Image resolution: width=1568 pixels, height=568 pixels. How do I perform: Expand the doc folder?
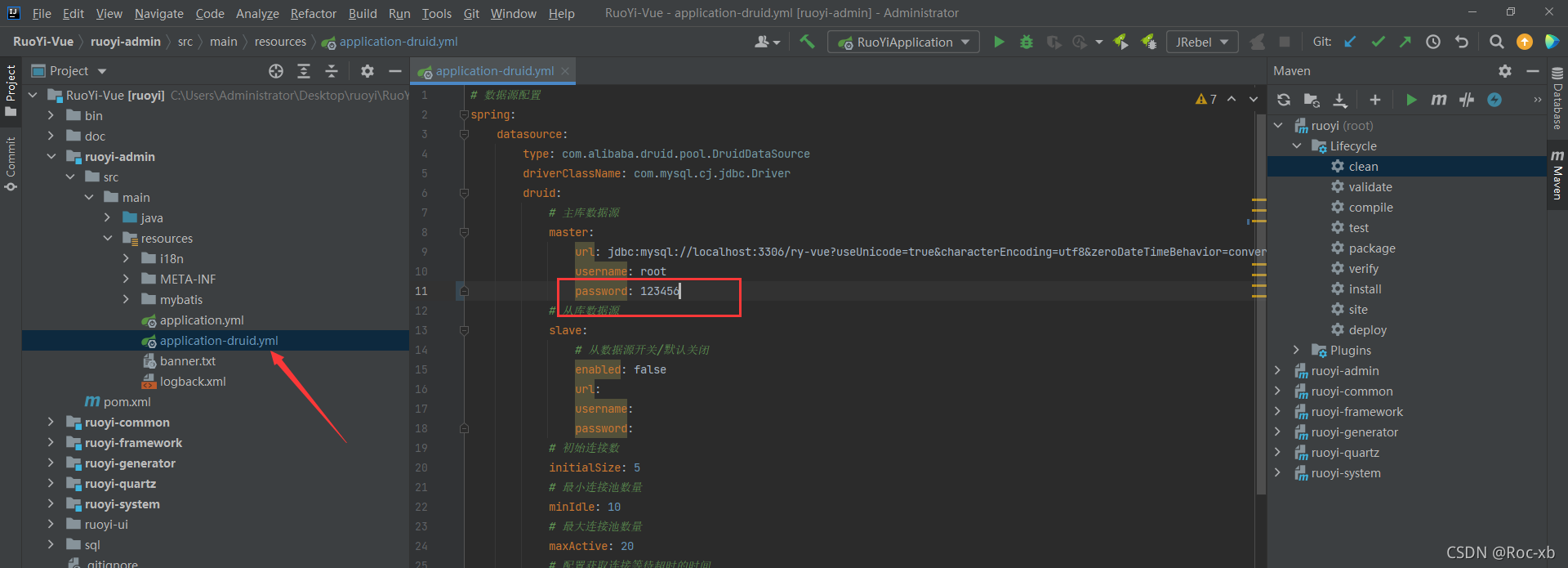(51, 136)
